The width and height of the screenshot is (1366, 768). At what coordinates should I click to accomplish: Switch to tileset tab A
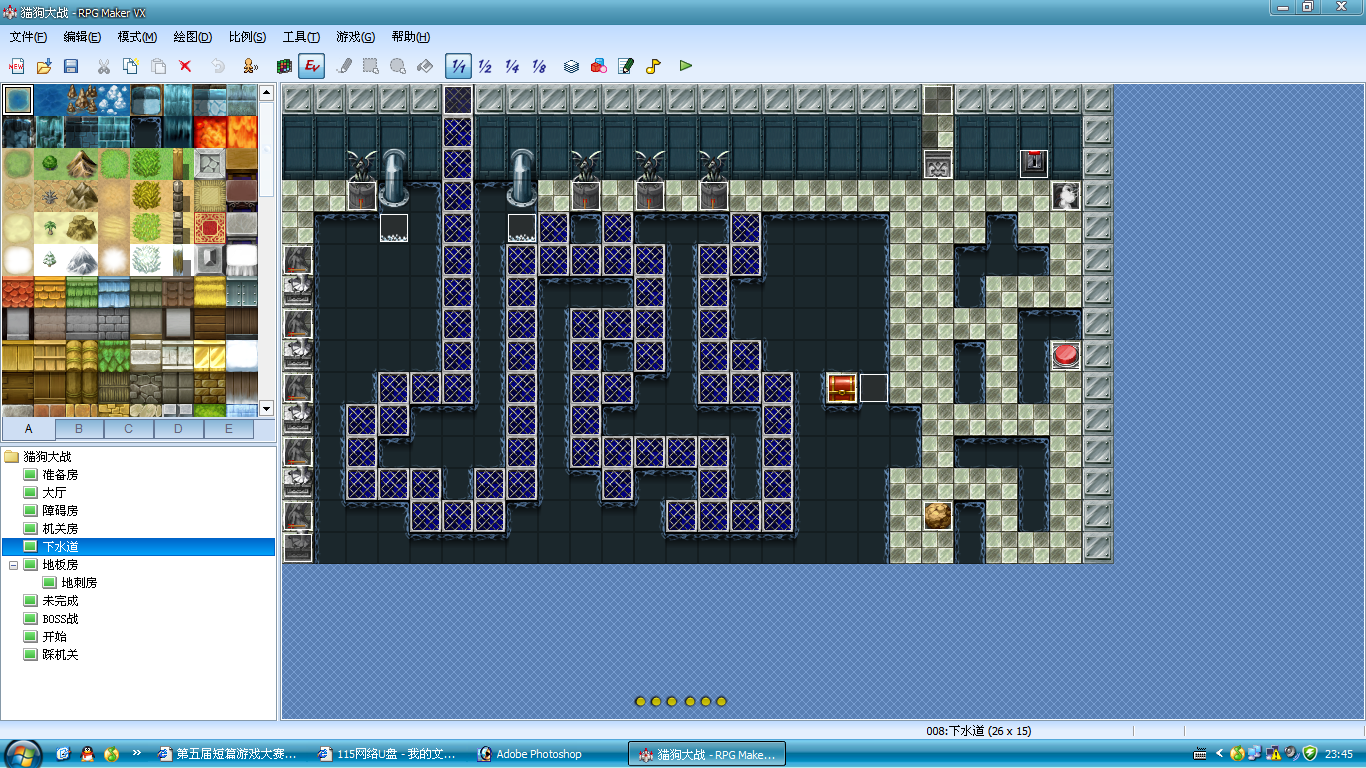tap(28, 429)
